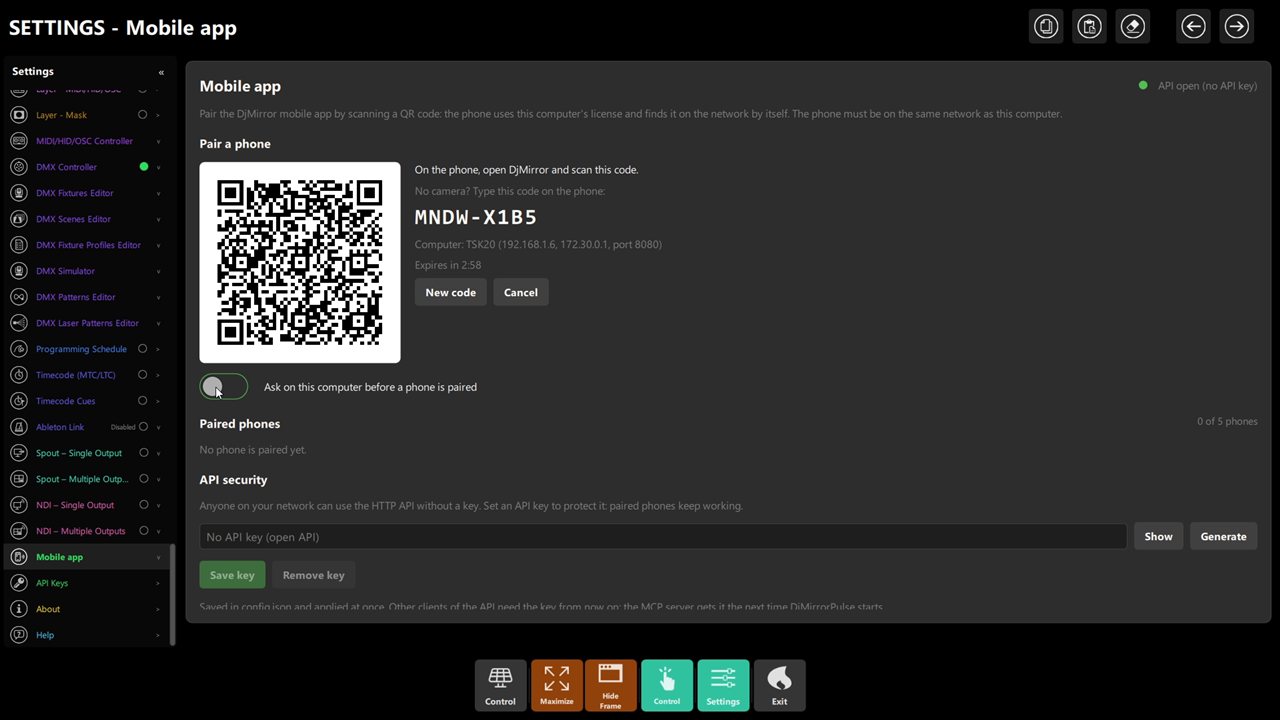
Task: Enable the Programming Schedule circle toggle
Action: pyautogui.click(x=143, y=349)
